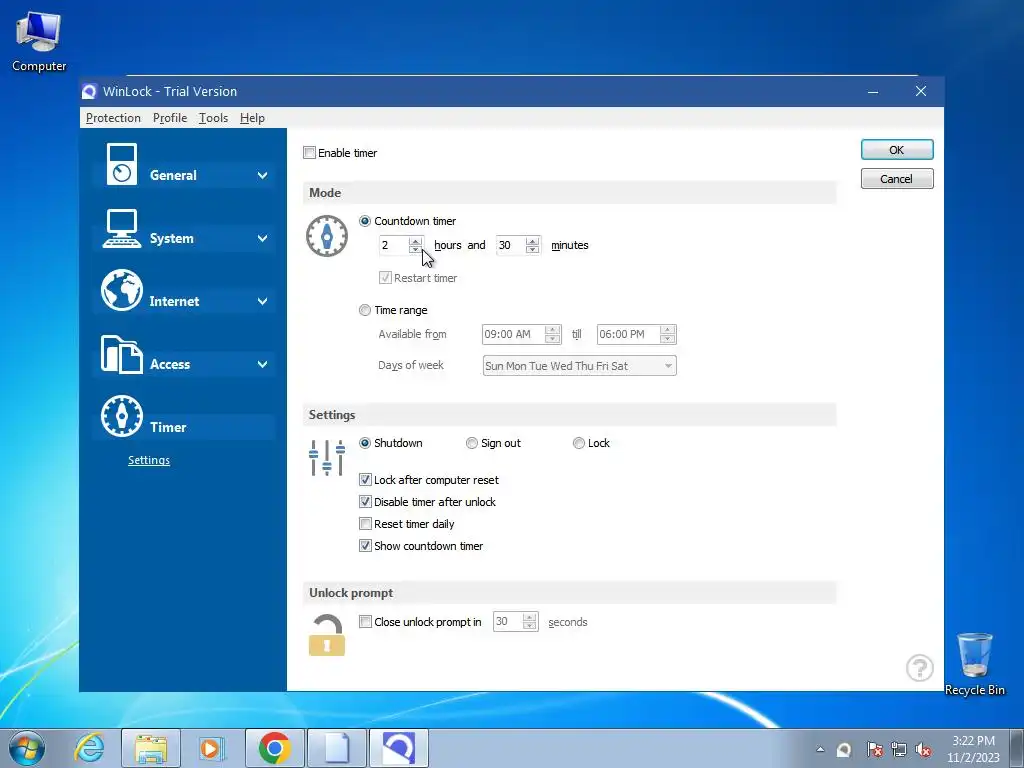Launch Internet Explorer from taskbar
This screenshot has height=768, width=1024.
(89, 748)
